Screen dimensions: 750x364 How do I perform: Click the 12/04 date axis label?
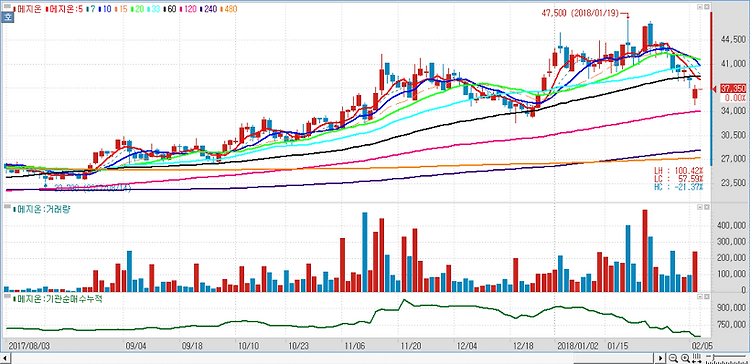[466, 345]
